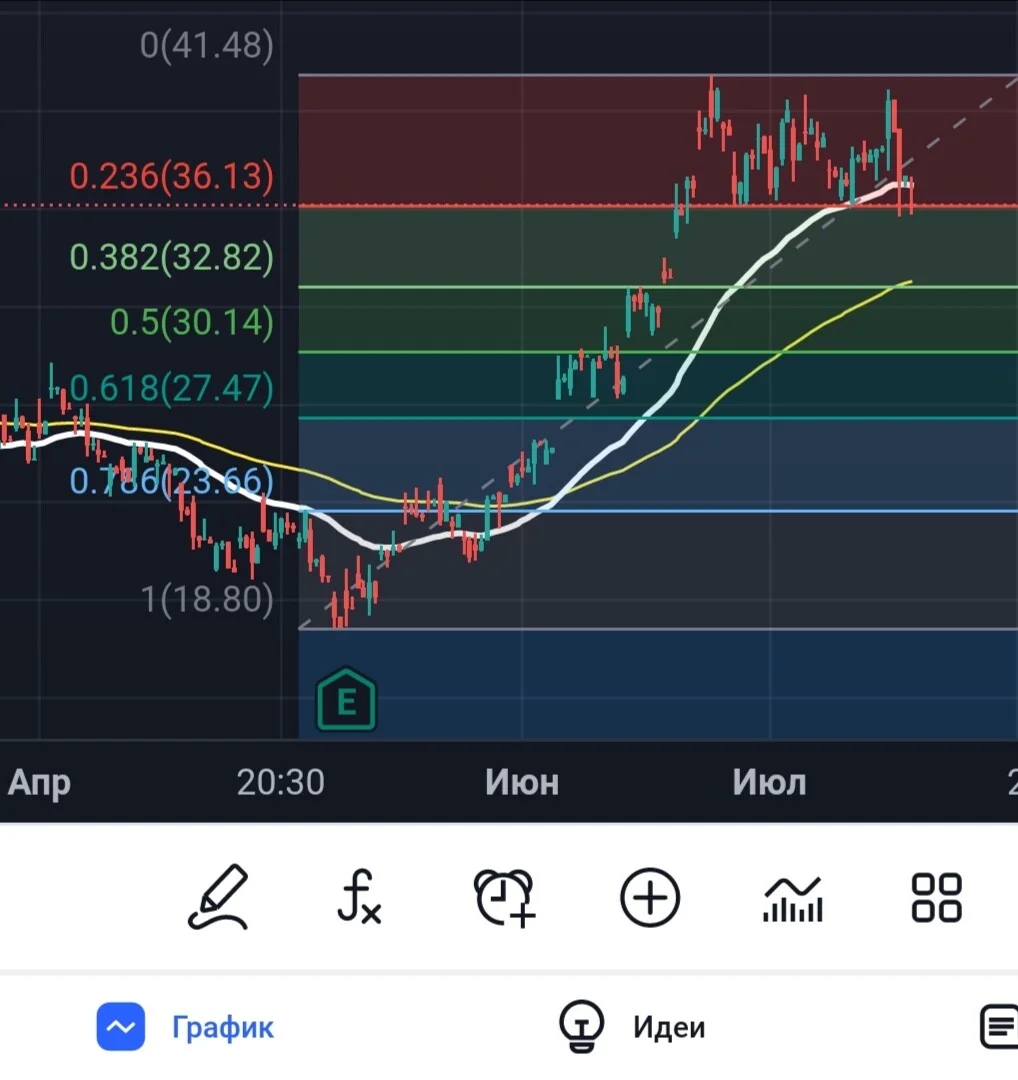Select the 1(18.80) Fibonacci level label
The width and height of the screenshot is (1018, 1080).
(207, 599)
